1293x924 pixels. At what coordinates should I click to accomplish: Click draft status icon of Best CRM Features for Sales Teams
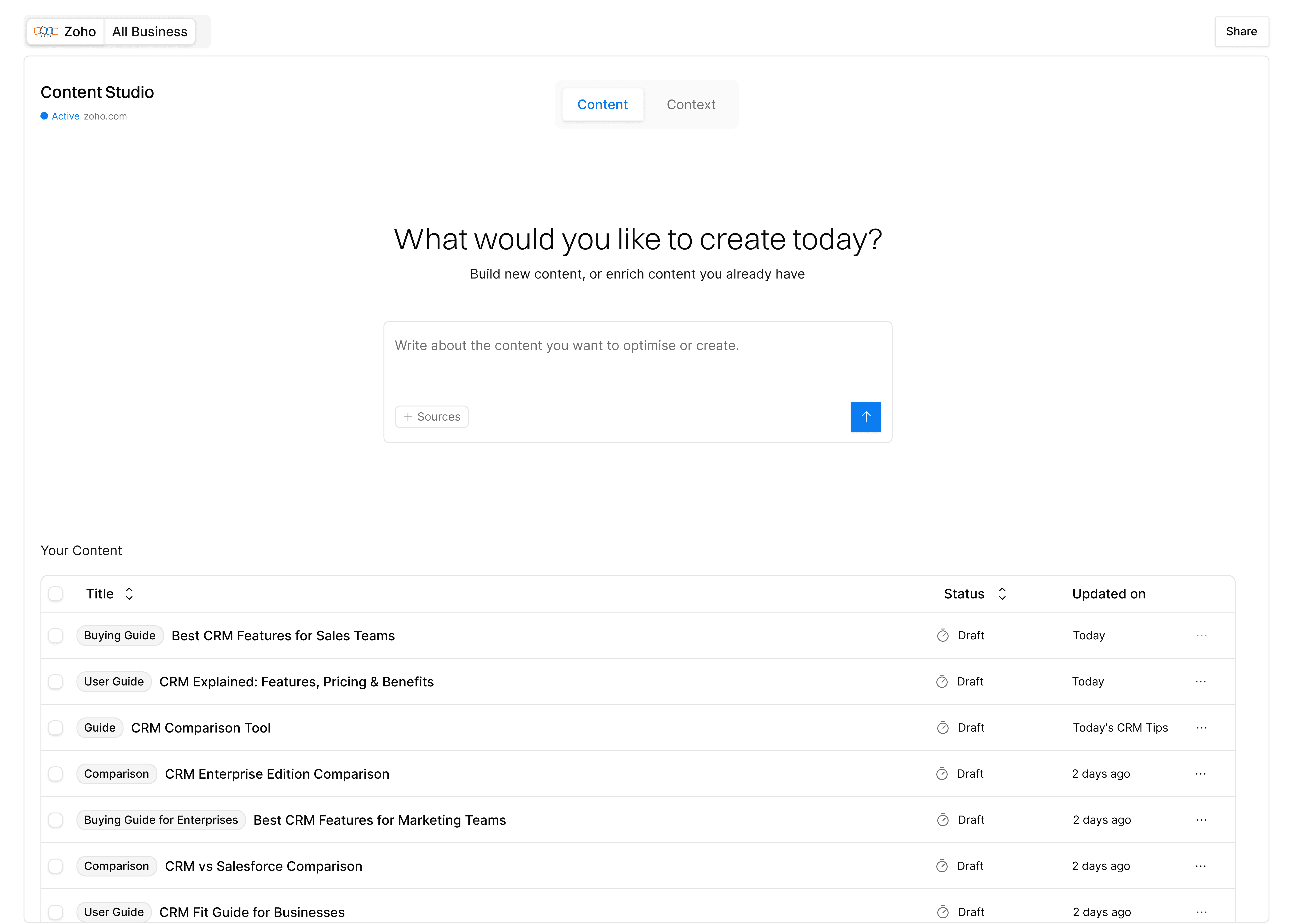(x=942, y=636)
